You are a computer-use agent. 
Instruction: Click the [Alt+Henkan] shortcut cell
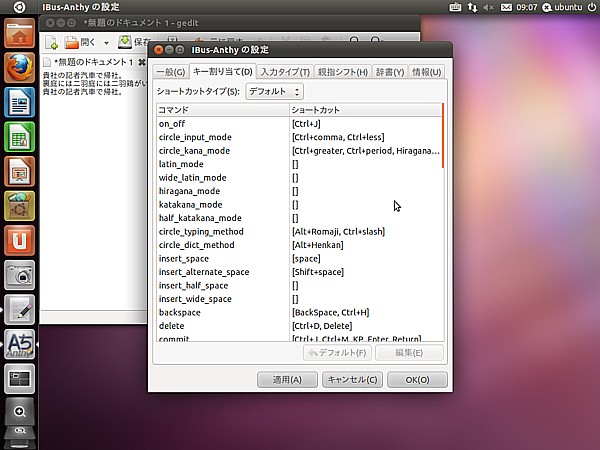pyautogui.click(x=318, y=245)
